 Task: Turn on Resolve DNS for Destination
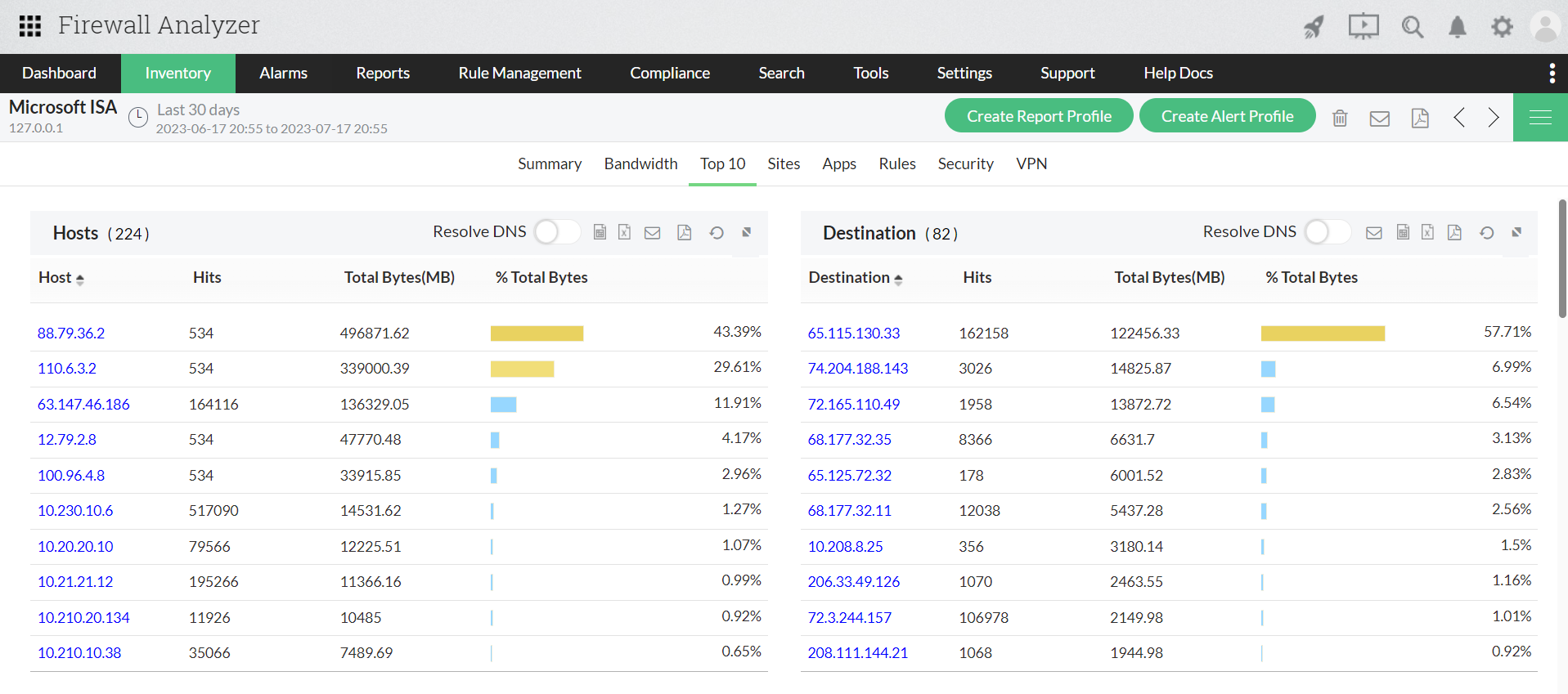point(1327,232)
